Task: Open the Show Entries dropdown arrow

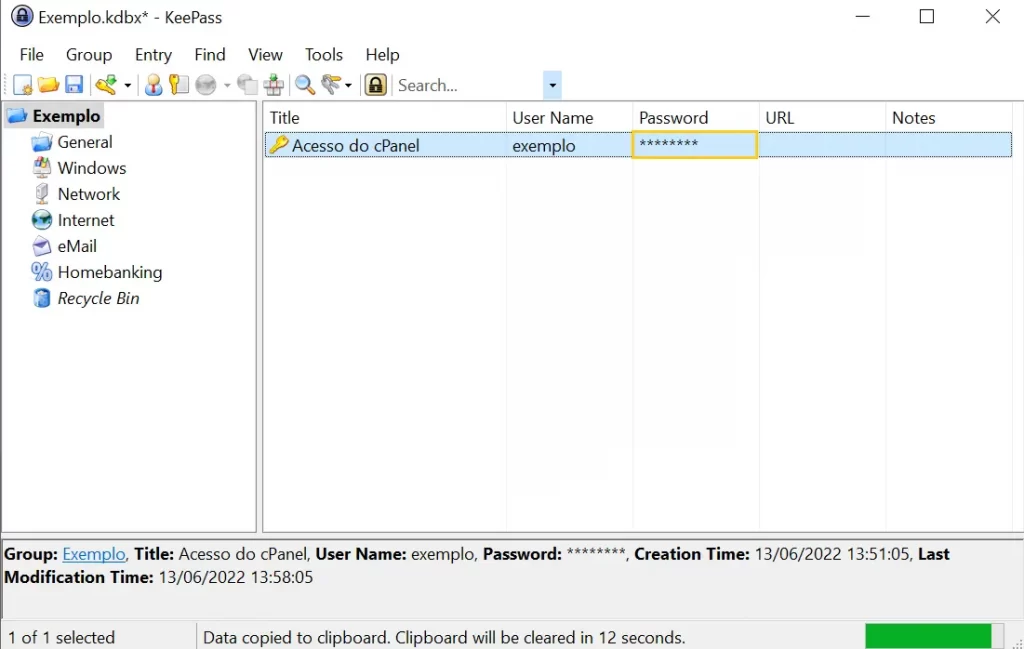Action: click(348, 86)
